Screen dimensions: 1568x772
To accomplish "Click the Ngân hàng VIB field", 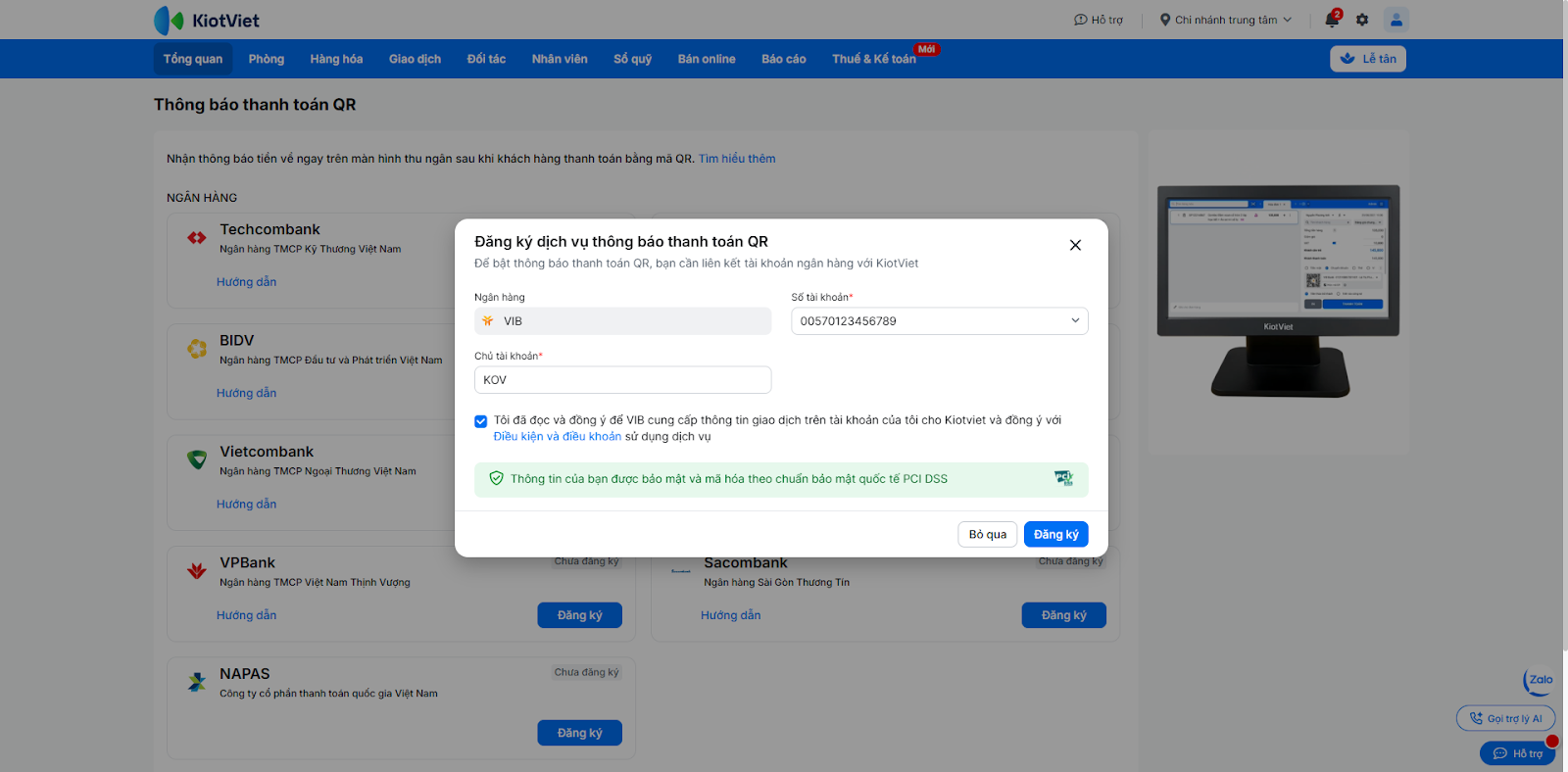I will 623,321.
